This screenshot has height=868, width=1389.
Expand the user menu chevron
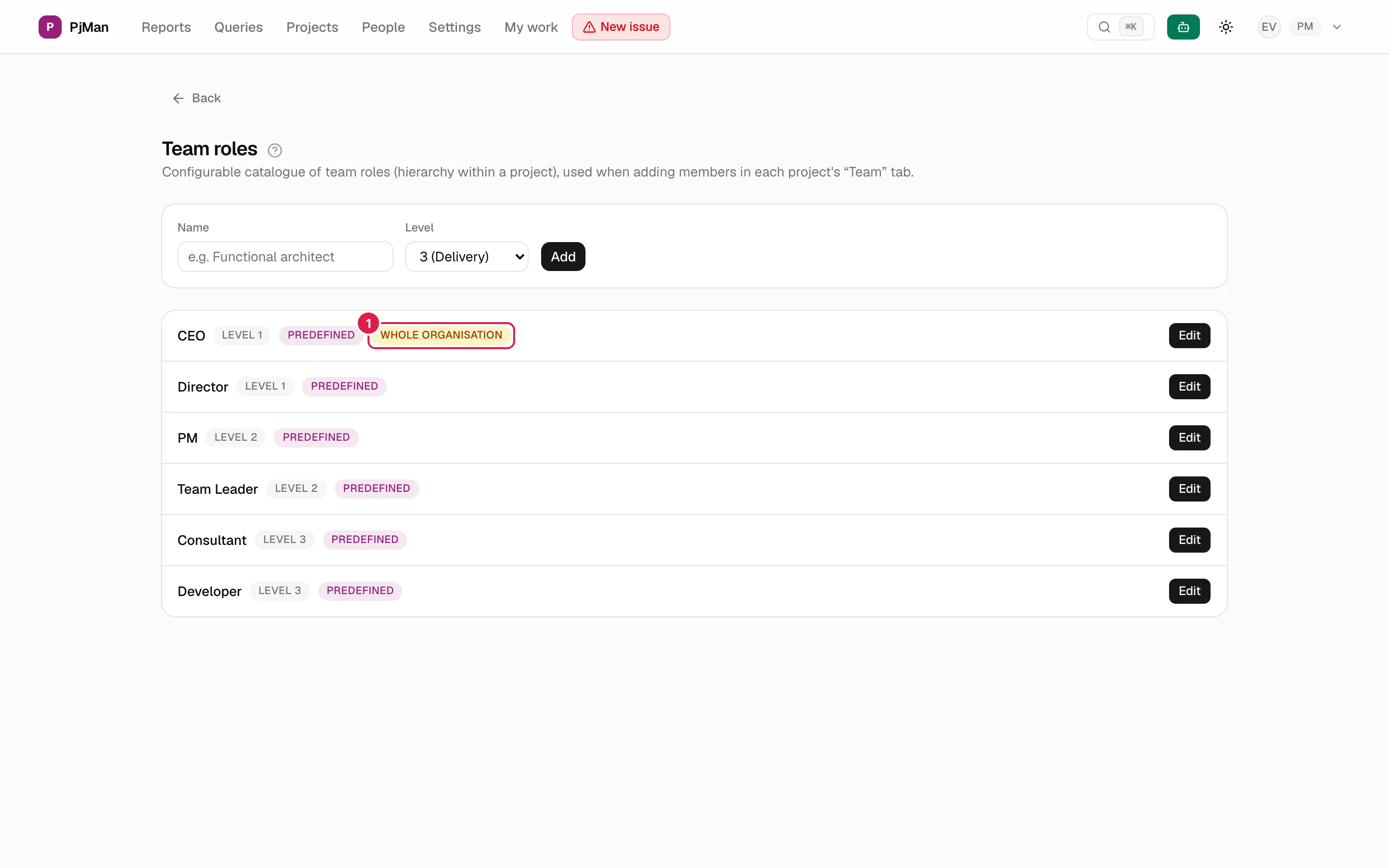[x=1337, y=27]
